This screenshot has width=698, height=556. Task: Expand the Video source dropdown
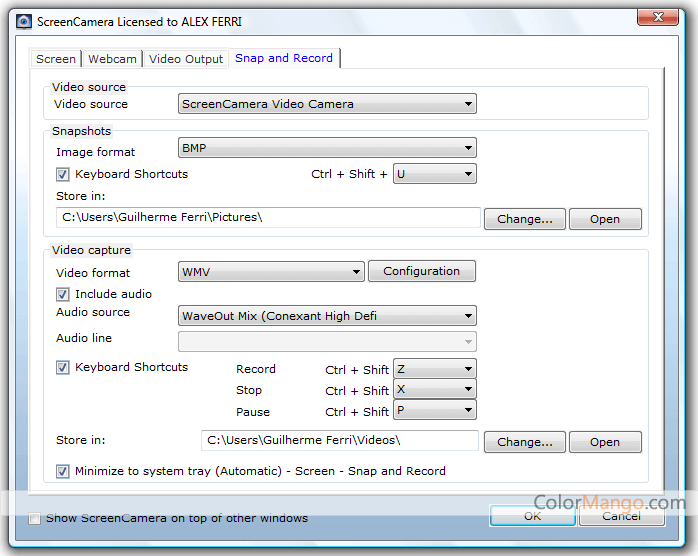(x=327, y=104)
